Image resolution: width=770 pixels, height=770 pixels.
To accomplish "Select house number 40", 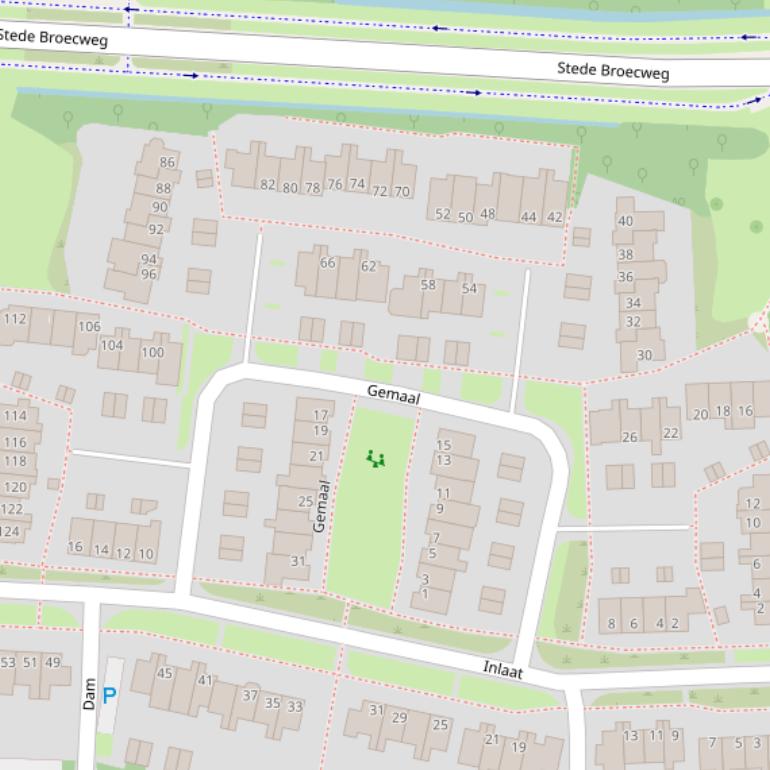I will [x=625, y=221].
